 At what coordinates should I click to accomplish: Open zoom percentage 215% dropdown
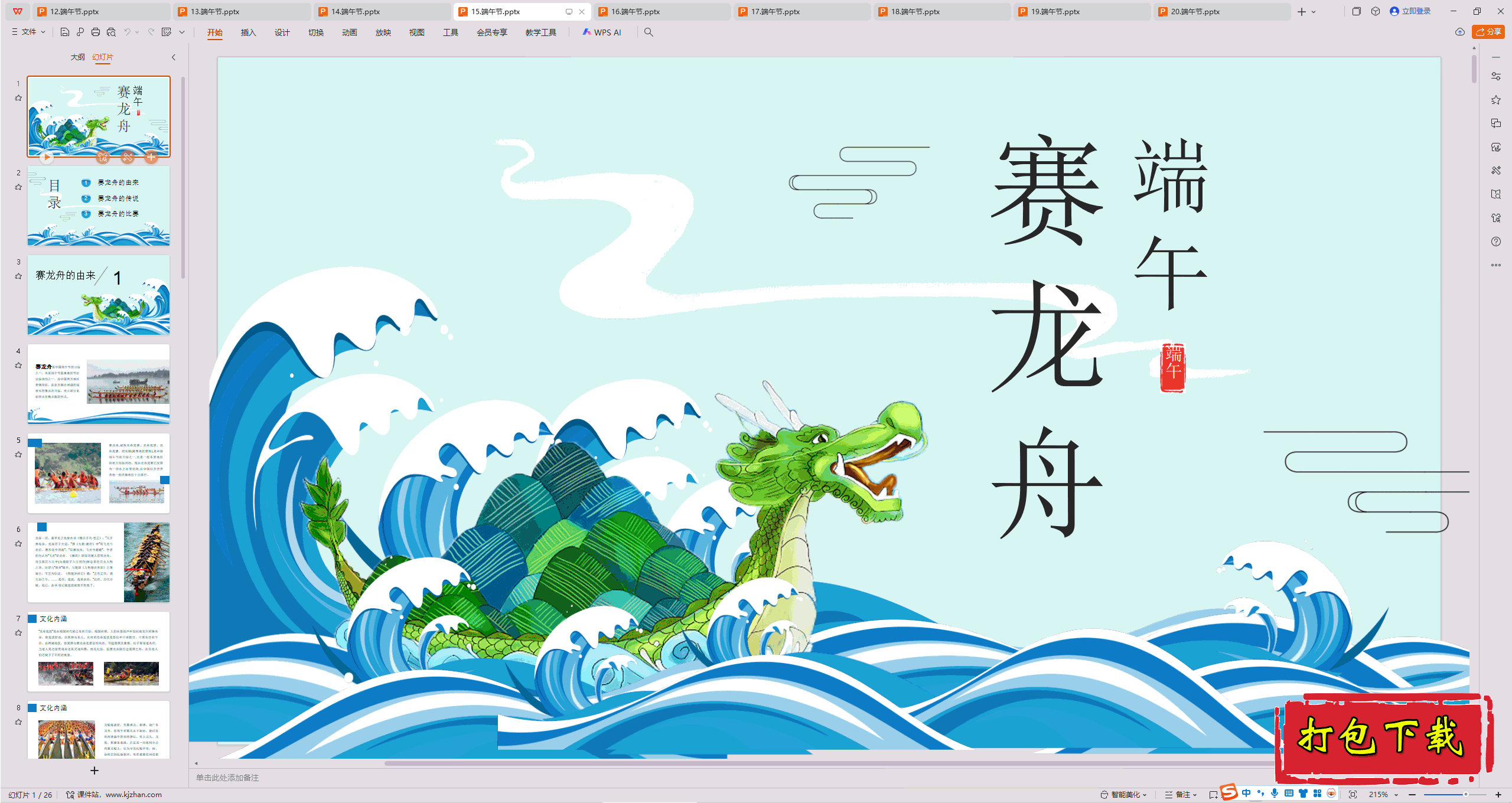pos(1396,795)
